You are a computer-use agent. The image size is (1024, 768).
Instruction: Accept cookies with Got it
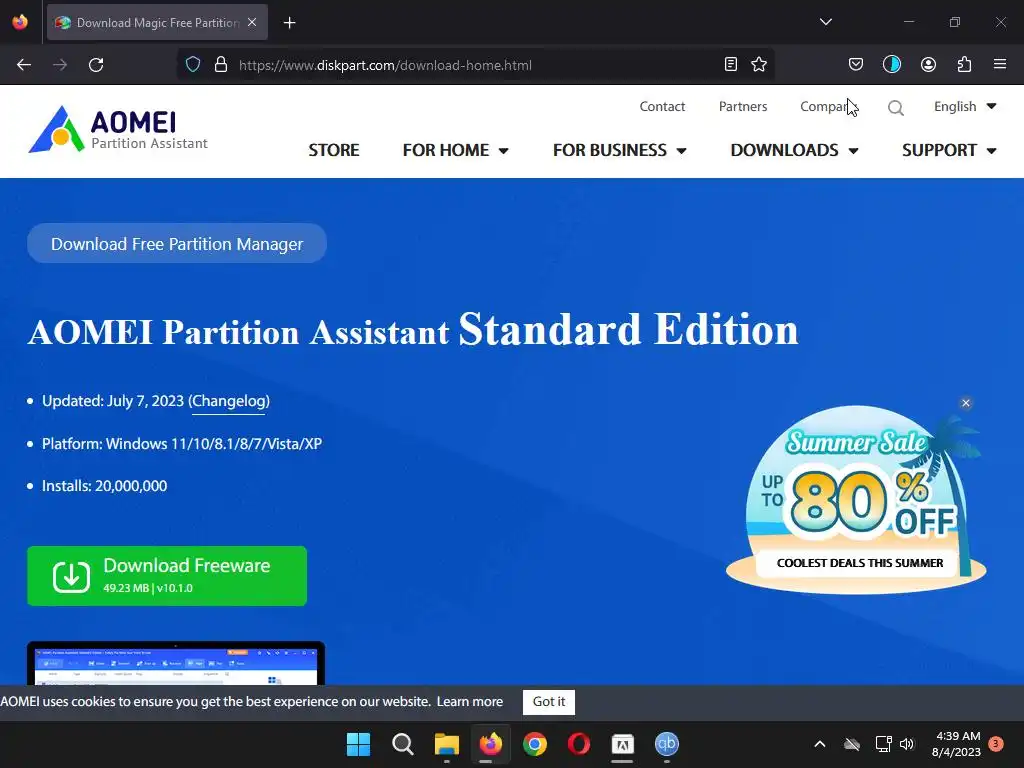pyautogui.click(x=549, y=702)
